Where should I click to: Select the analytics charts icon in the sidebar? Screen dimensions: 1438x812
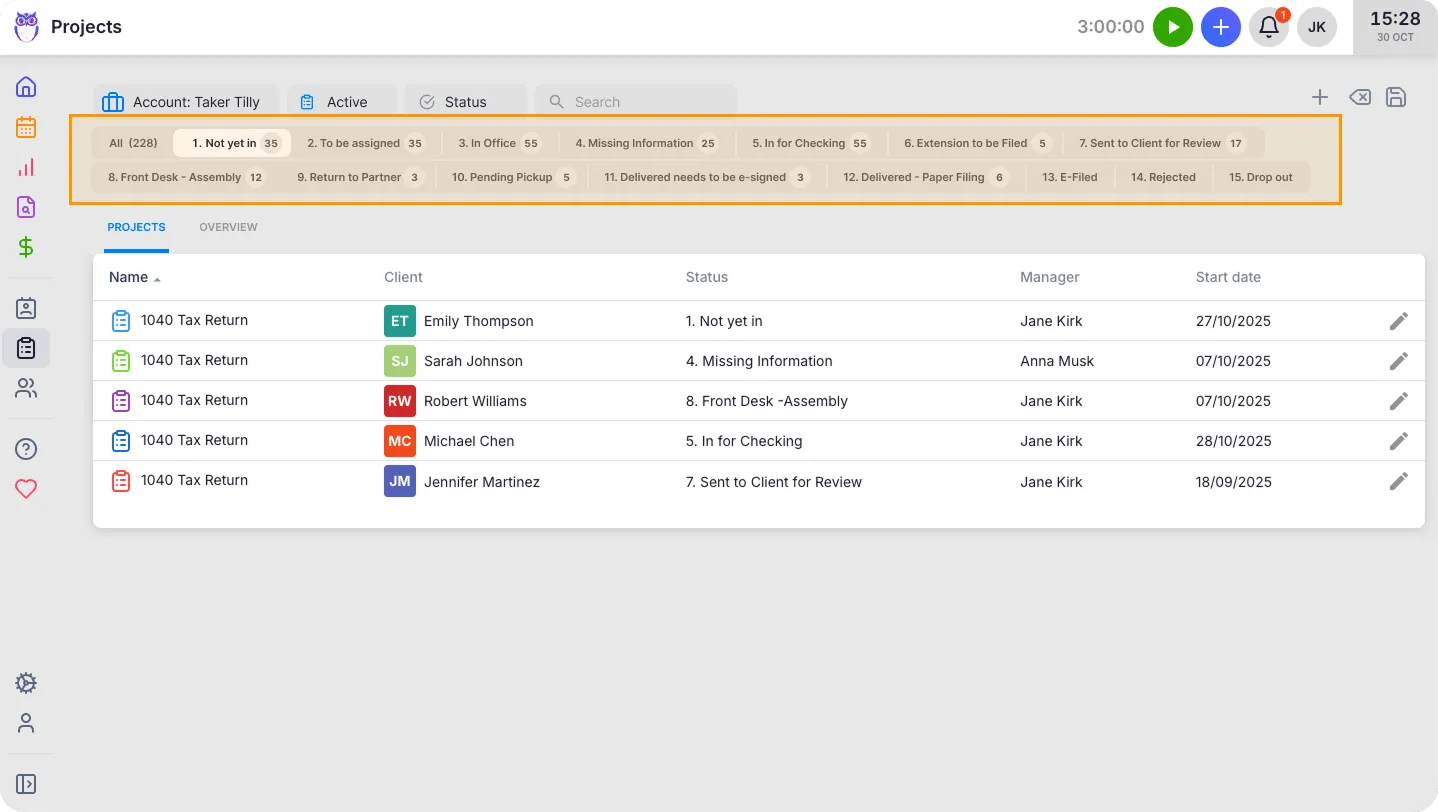(26, 166)
